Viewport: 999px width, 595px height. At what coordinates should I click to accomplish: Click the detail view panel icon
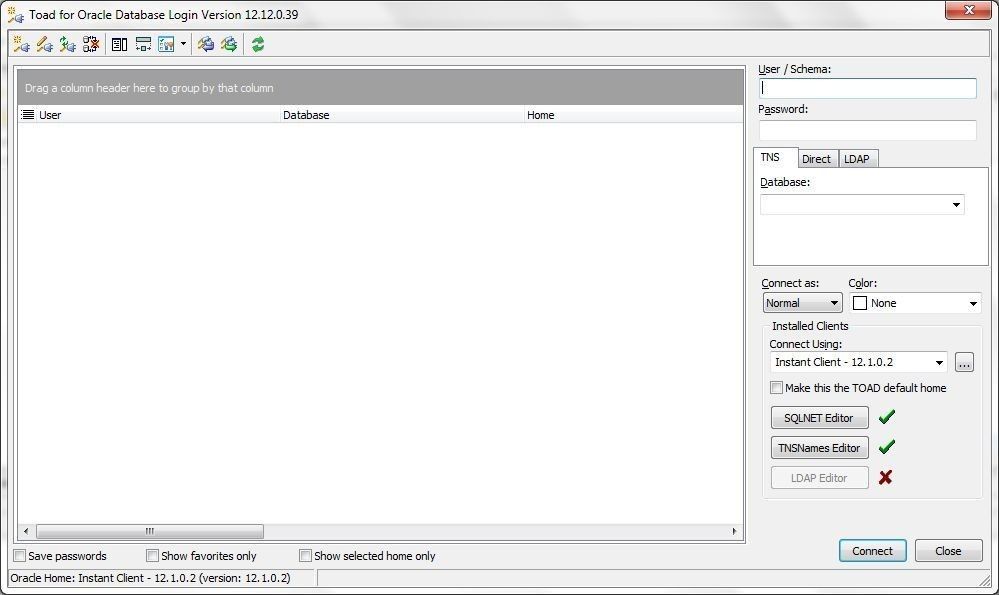coord(119,44)
